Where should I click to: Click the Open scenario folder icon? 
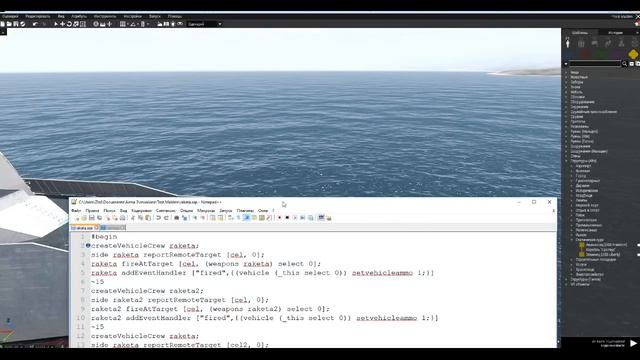pos(9,24)
